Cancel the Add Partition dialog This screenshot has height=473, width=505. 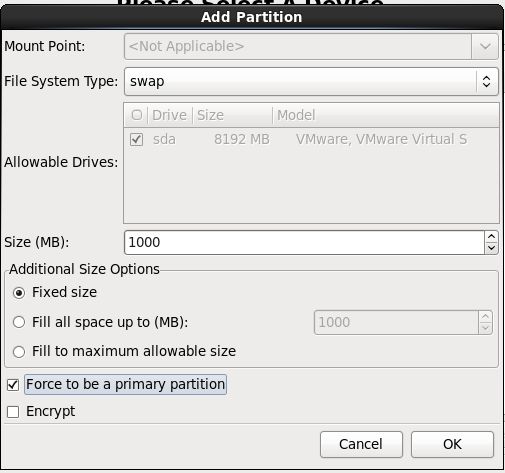(361, 444)
